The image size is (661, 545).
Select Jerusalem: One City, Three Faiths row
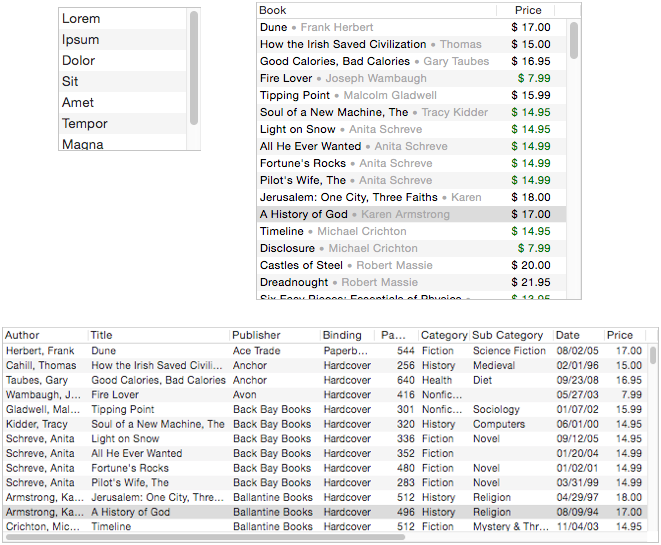click(411, 197)
